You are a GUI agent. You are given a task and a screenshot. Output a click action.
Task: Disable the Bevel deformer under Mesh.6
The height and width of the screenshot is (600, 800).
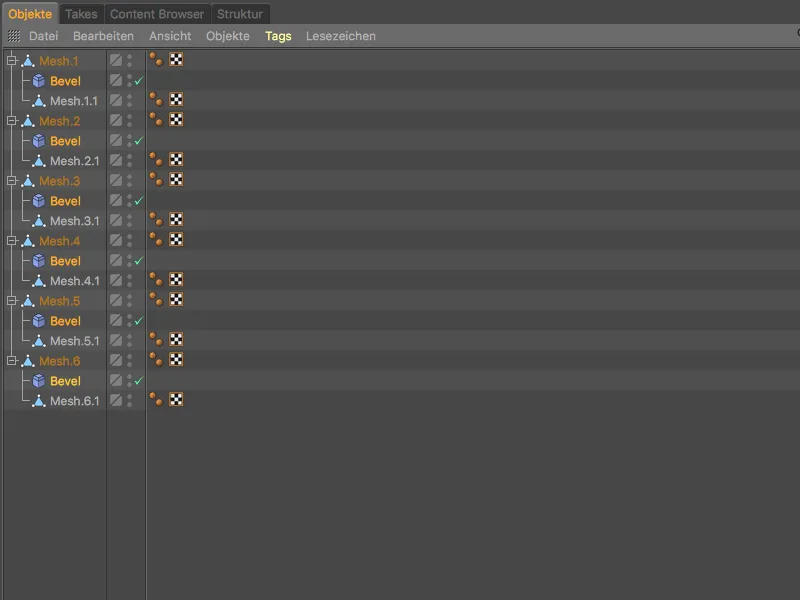(139, 381)
